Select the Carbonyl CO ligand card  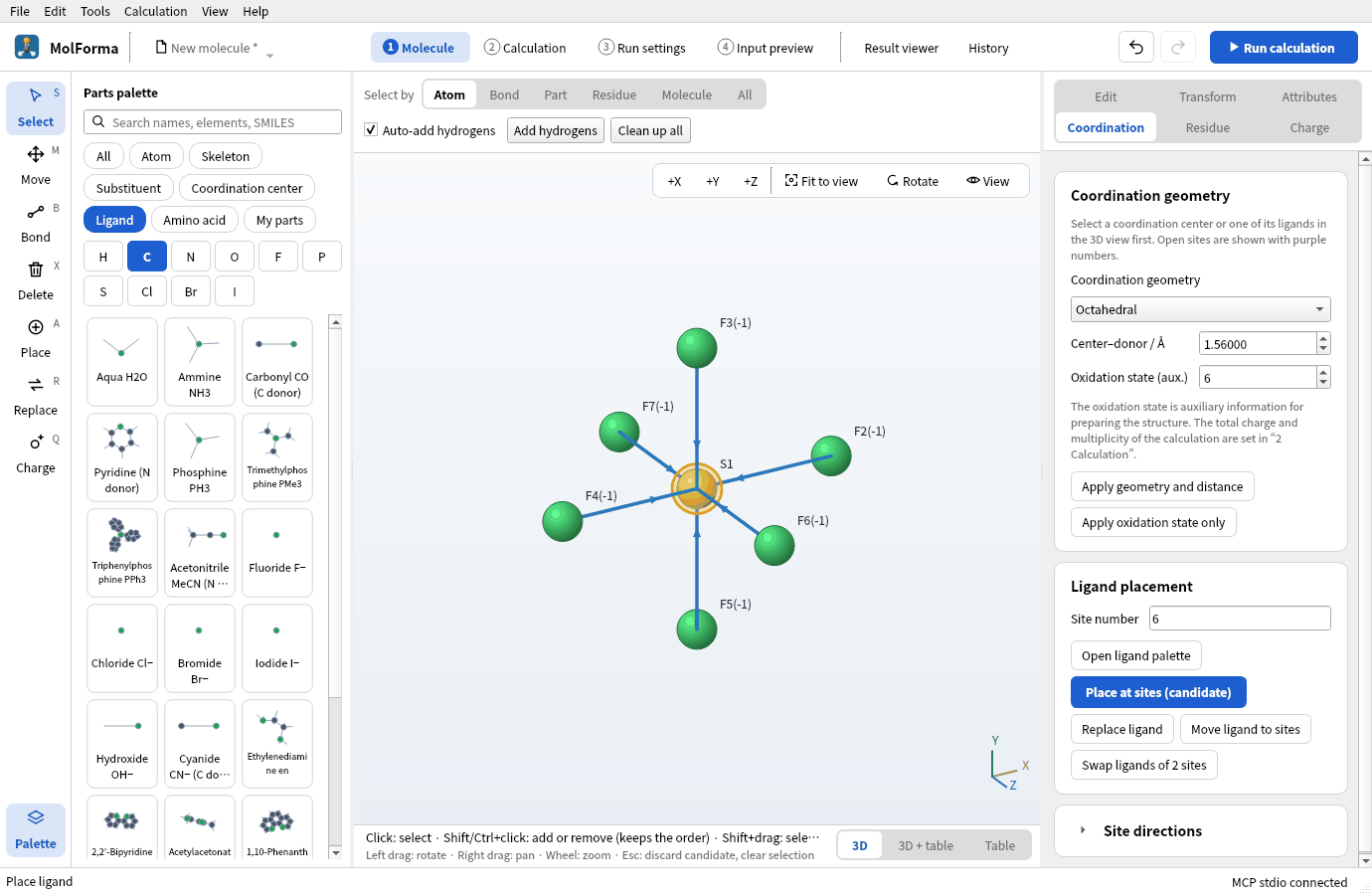point(277,361)
